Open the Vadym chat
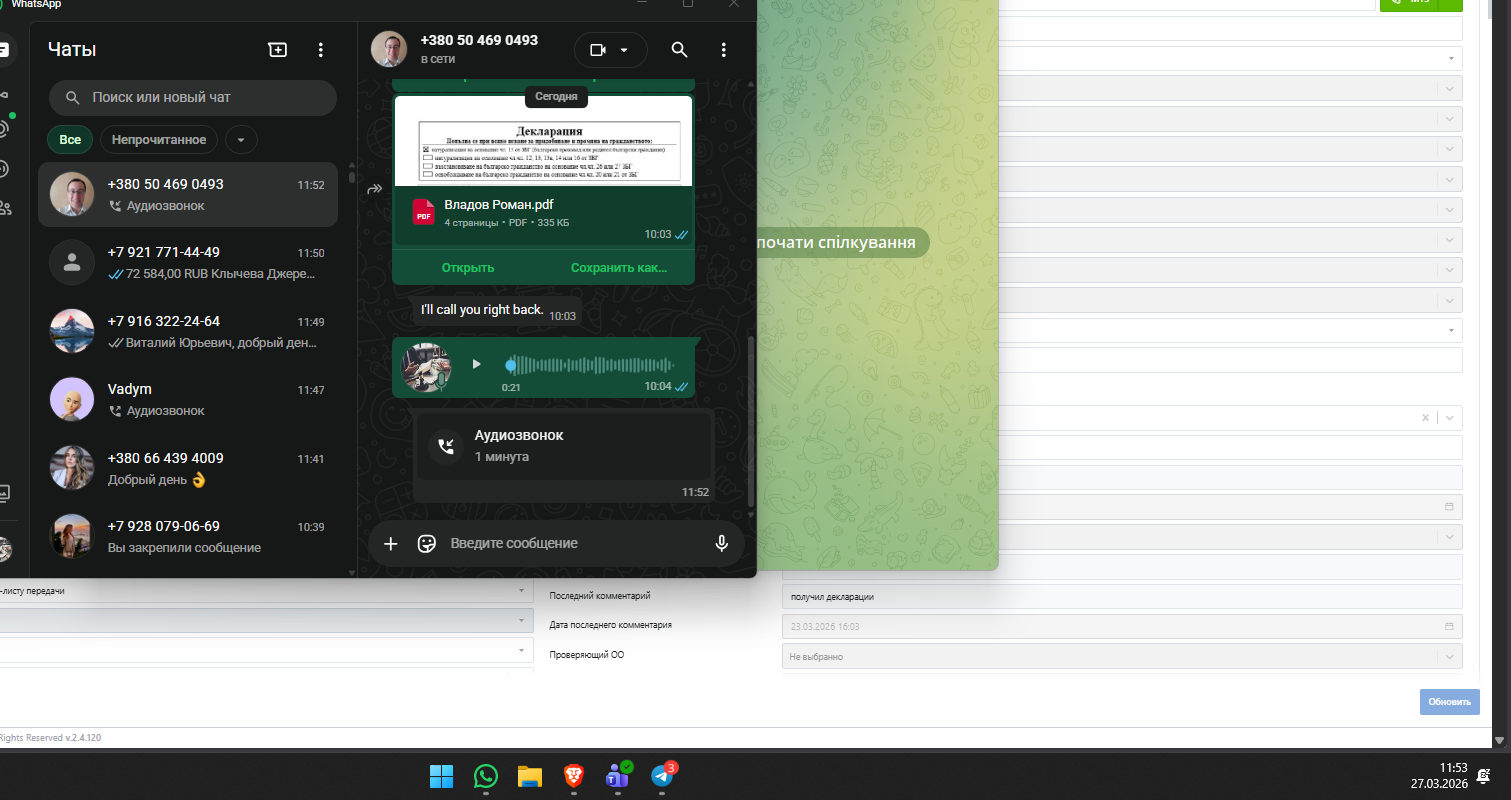1511x800 pixels. pos(188,399)
